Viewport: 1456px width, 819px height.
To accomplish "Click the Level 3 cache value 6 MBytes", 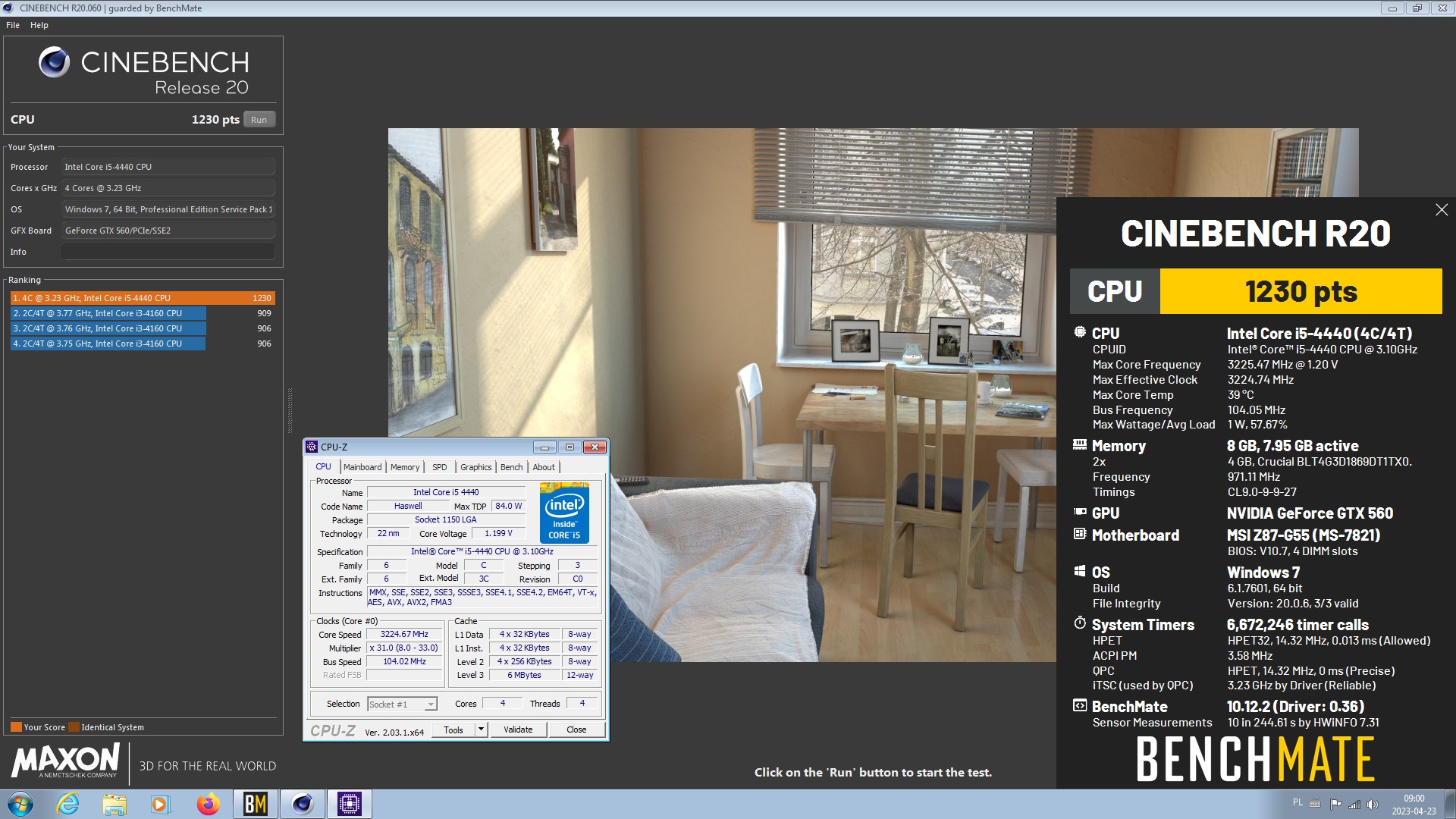I will pyautogui.click(x=524, y=676).
